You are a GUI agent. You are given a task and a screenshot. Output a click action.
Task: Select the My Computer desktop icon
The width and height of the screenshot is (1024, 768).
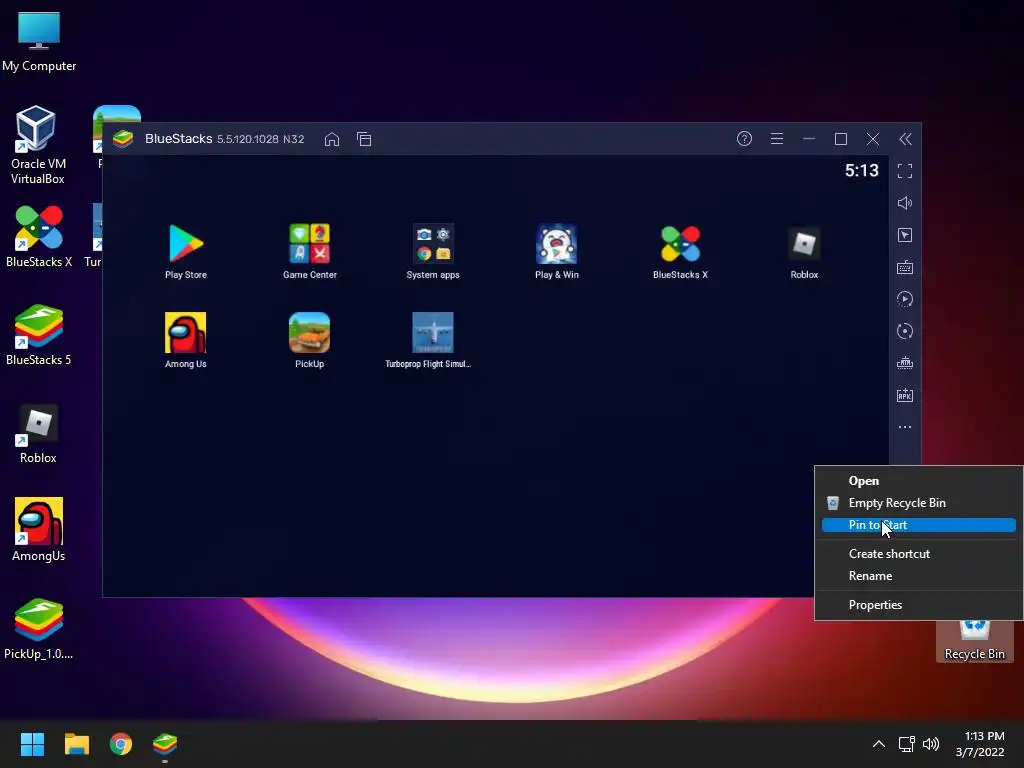[x=39, y=41]
